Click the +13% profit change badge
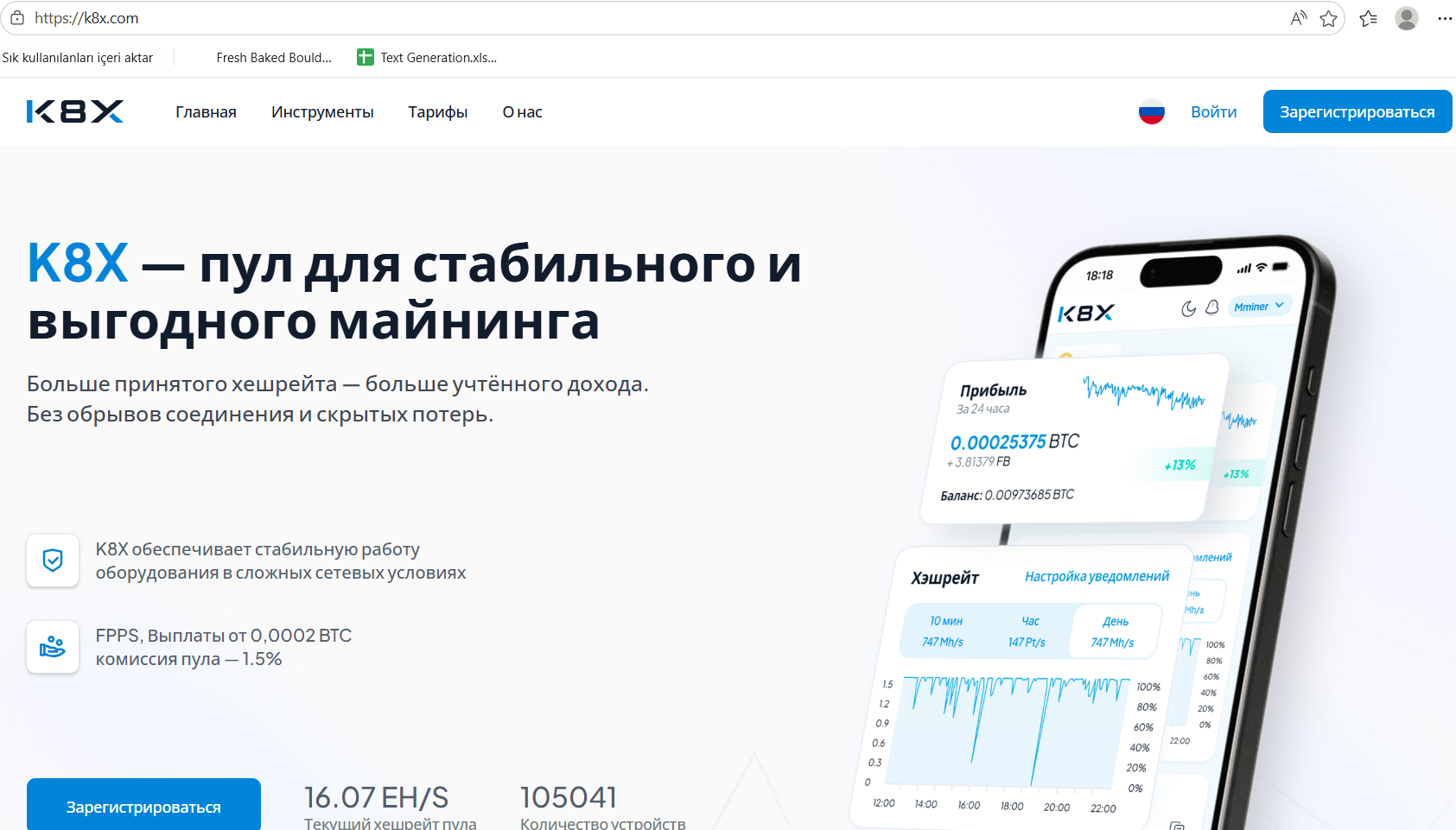The height and width of the screenshot is (830, 1456). pyautogui.click(x=1179, y=466)
